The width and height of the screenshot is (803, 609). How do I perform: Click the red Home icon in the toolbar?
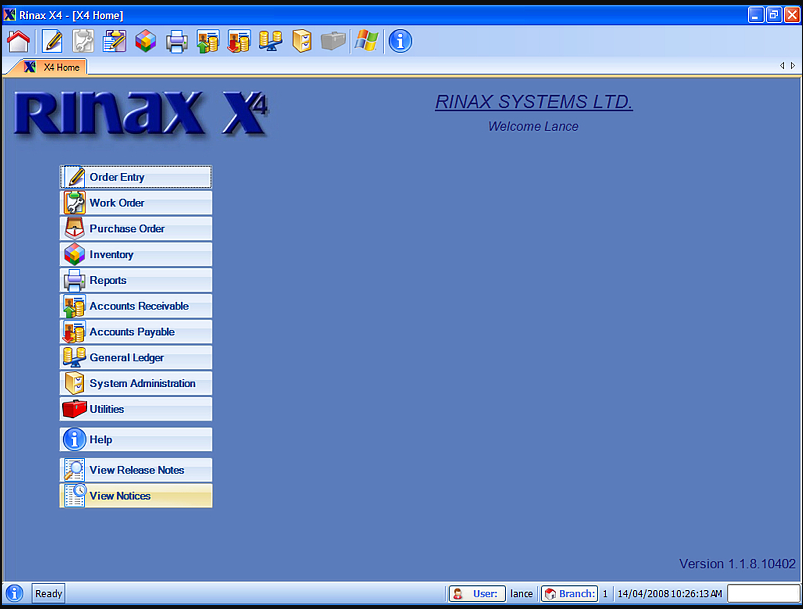pyautogui.click(x=18, y=41)
